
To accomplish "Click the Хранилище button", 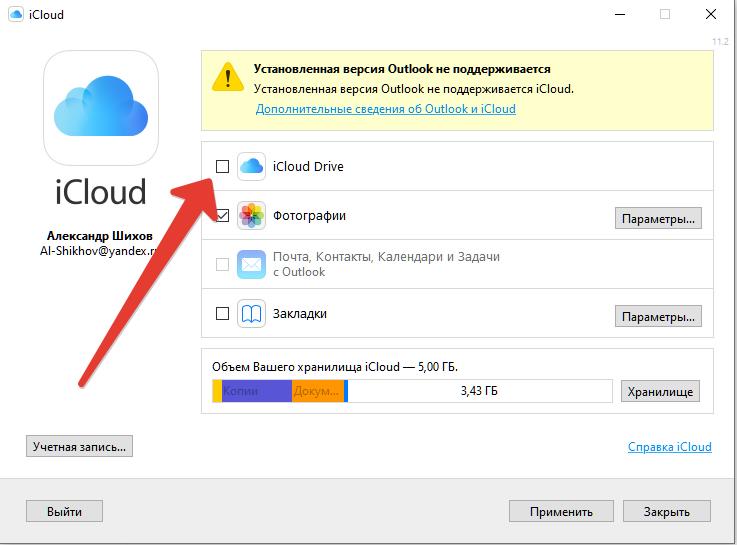I will point(660,391).
